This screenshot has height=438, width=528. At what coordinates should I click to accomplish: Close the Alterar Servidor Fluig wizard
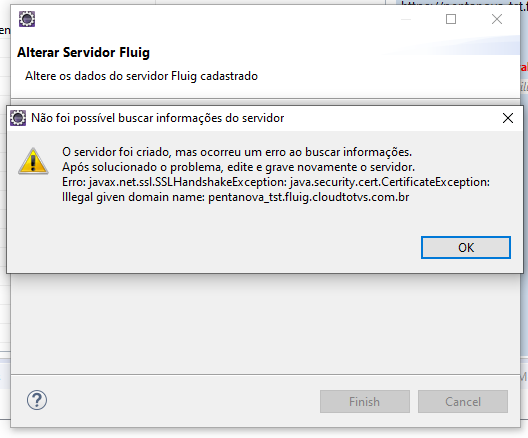[497, 19]
